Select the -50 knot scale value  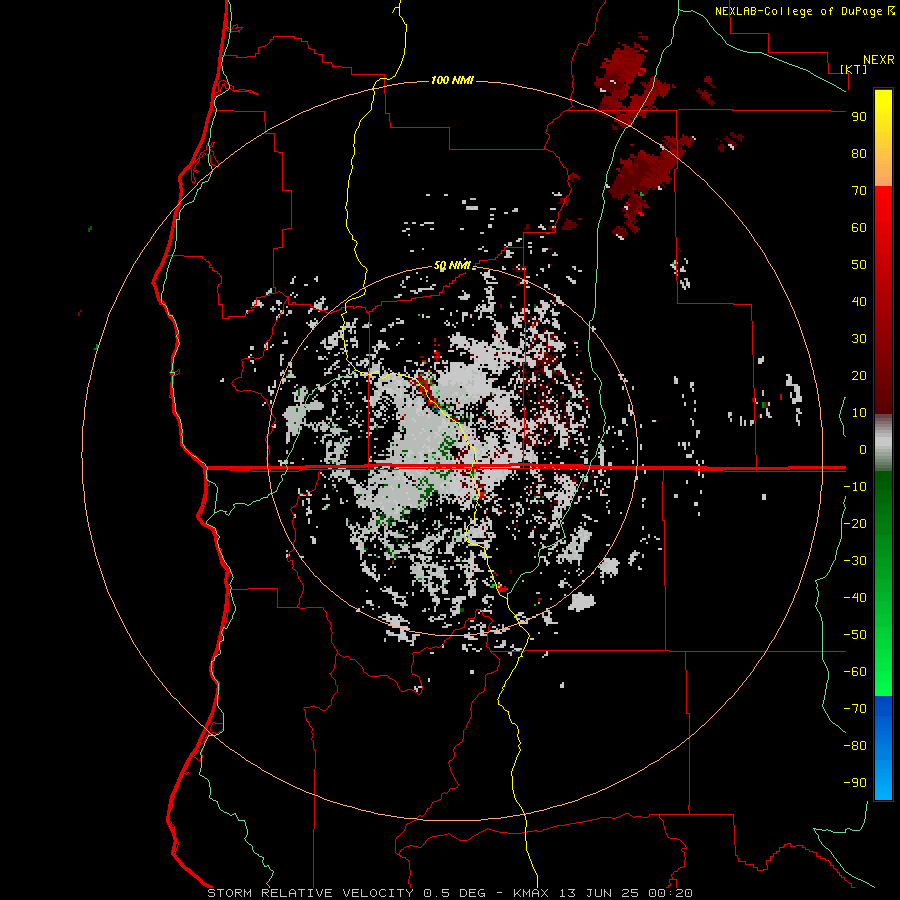[x=855, y=635]
